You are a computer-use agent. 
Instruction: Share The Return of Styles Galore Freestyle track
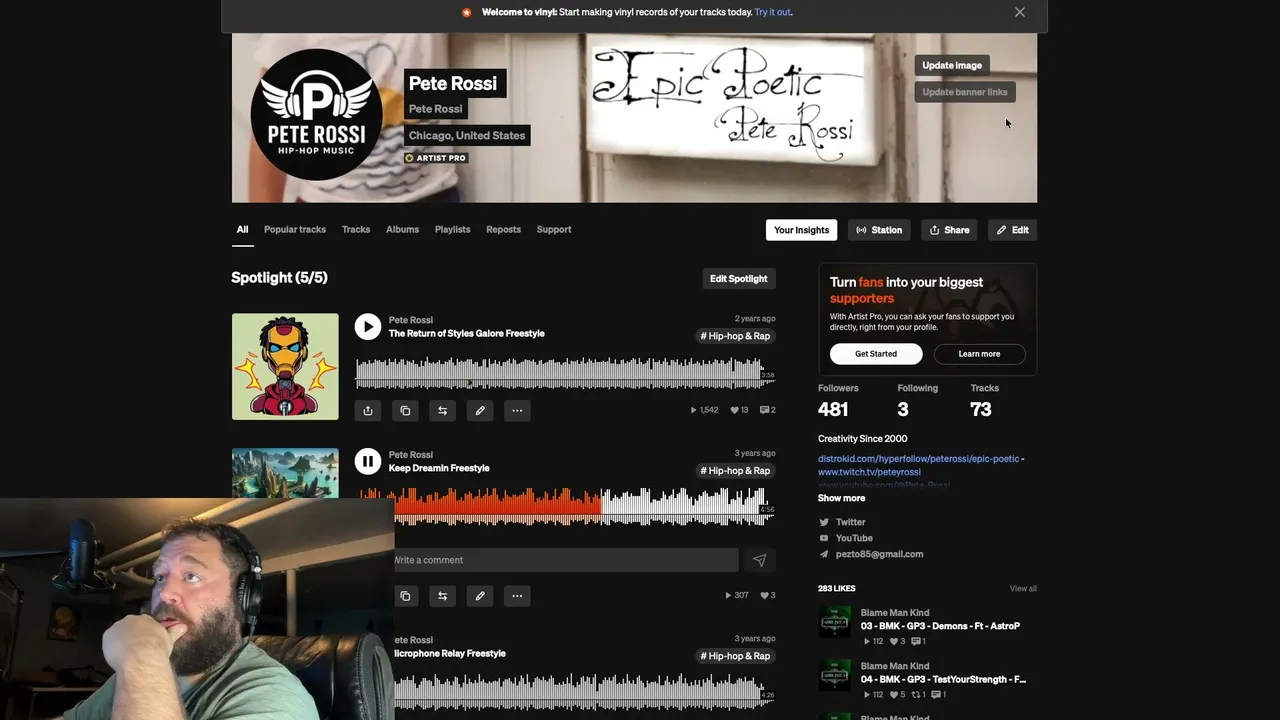pos(368,410)
